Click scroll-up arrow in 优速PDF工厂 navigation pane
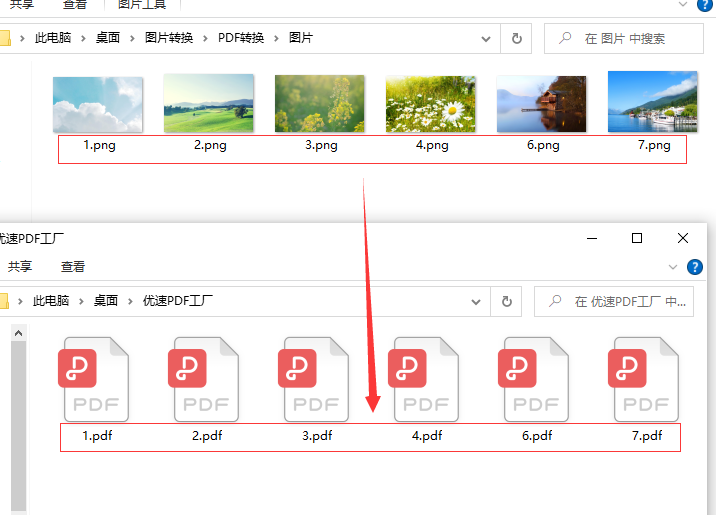 18,333
